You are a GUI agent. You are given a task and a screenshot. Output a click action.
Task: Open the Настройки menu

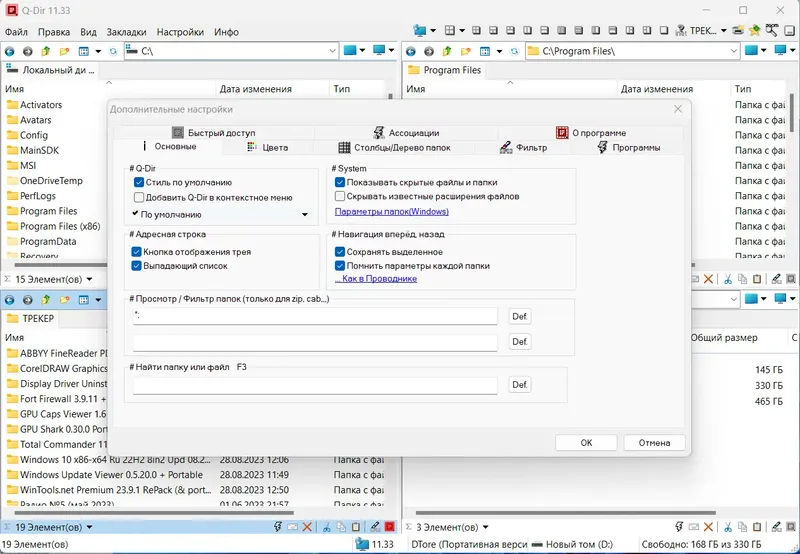(180, 32)
